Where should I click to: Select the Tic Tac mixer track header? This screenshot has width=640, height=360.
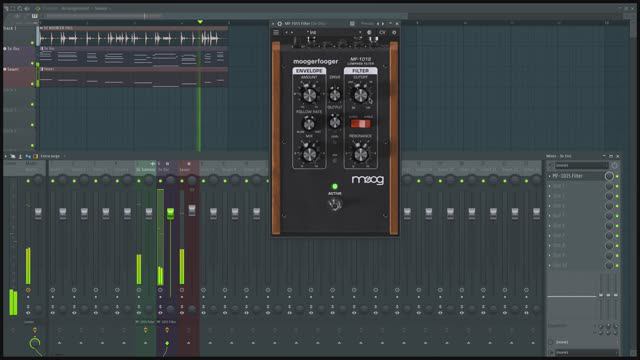(x=167, y=169)
